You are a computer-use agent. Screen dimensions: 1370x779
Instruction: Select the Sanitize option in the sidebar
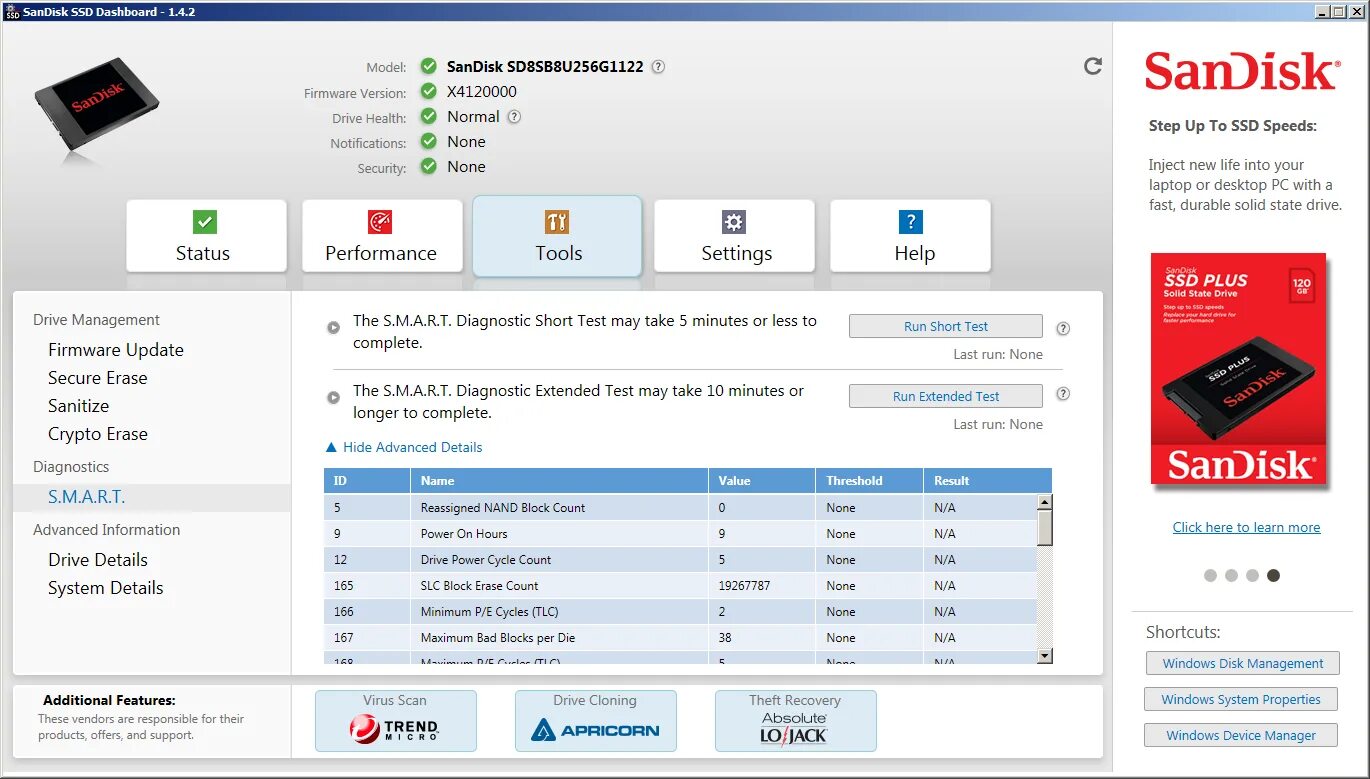(x=79, y=406)
